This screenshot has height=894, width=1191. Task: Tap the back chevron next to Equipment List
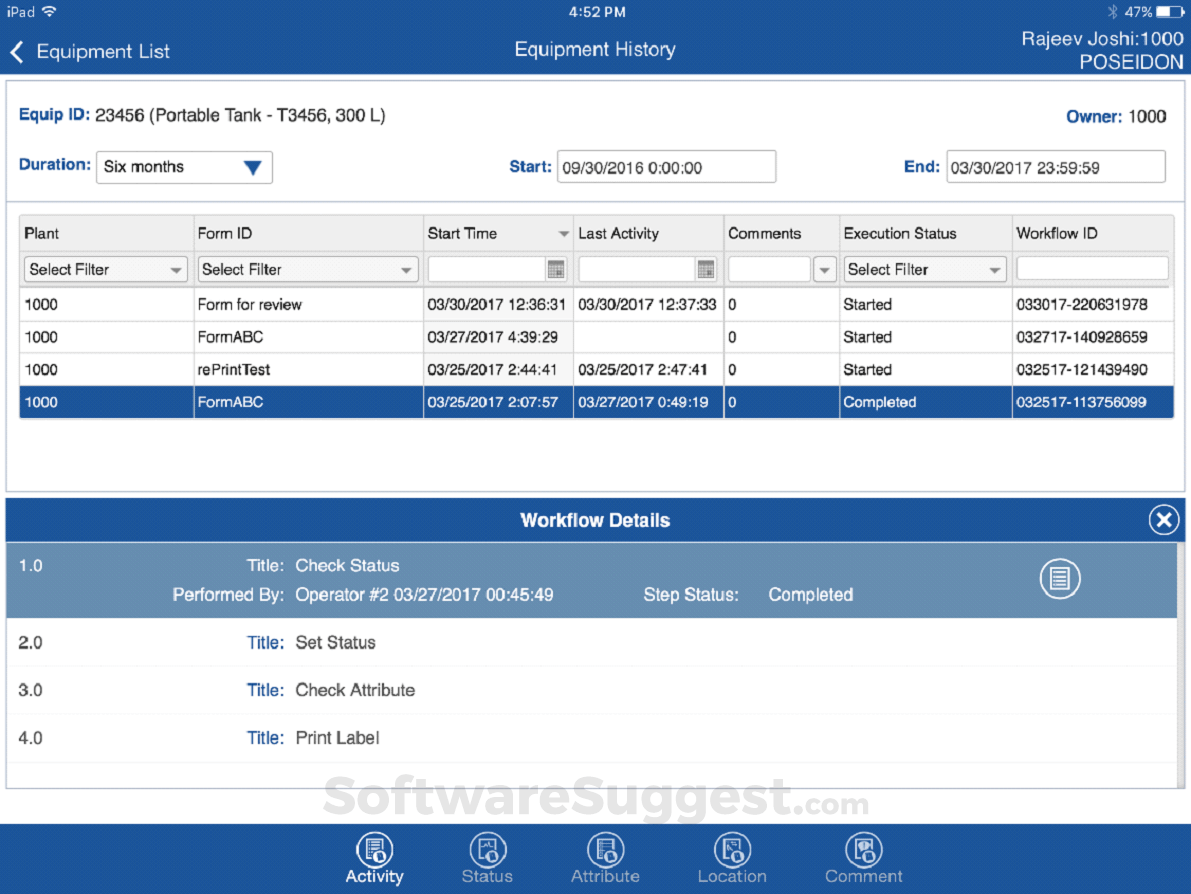(x=17, y=51)
